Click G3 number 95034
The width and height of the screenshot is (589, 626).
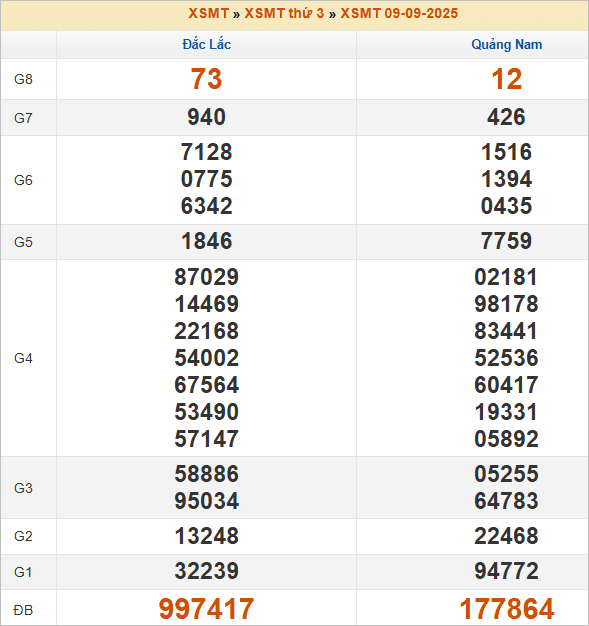point(206,501)
